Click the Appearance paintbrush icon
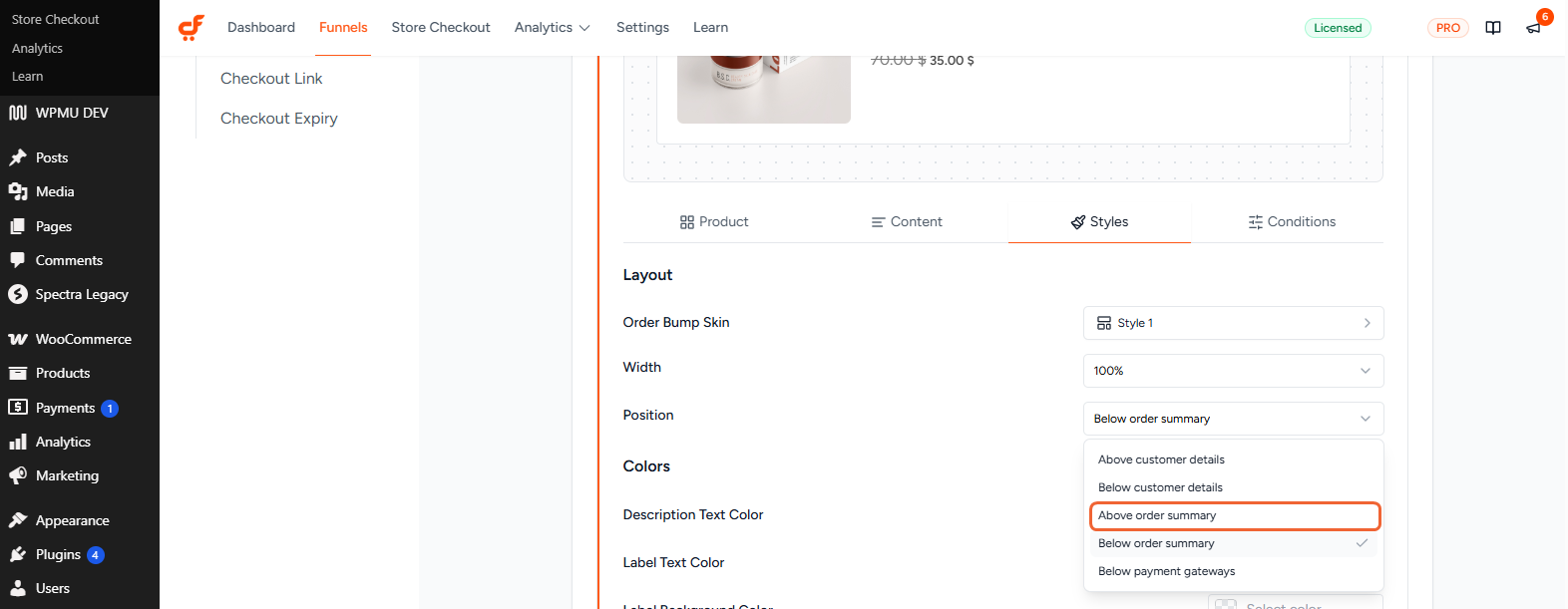 (18, 520)
